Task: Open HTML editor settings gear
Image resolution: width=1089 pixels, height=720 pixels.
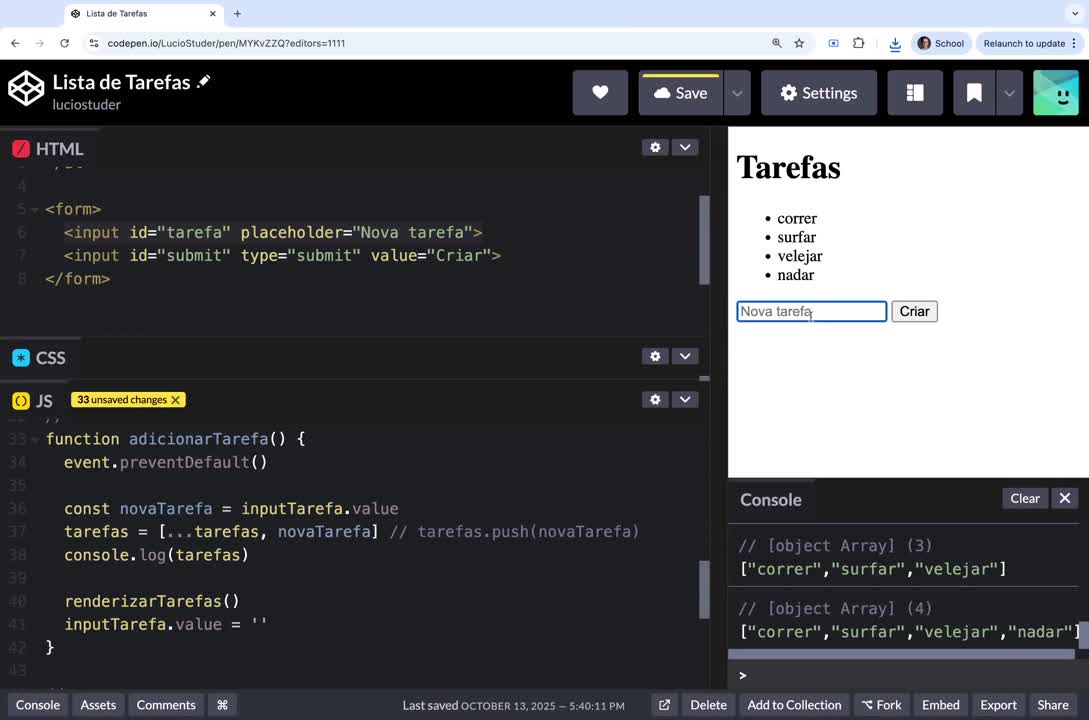Action: [x=655, y=147]
